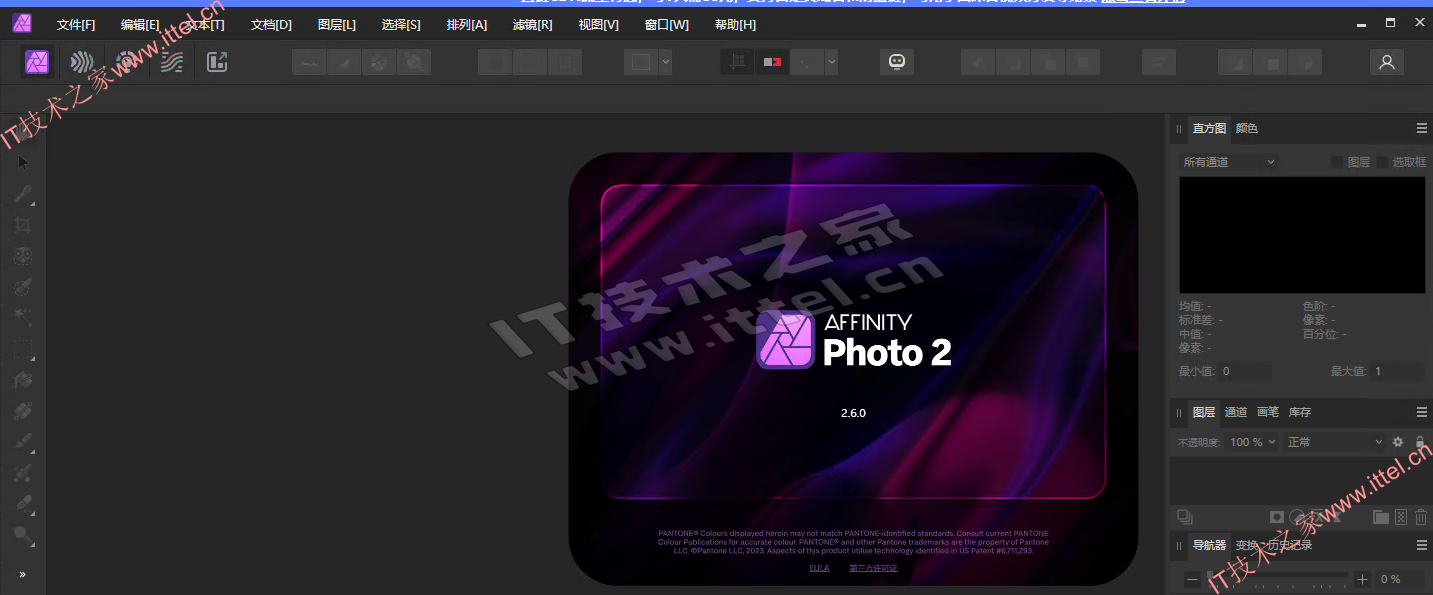Click the zoom out minus in Navigator
This screenshot has height=595, width=1433.
1192,579
